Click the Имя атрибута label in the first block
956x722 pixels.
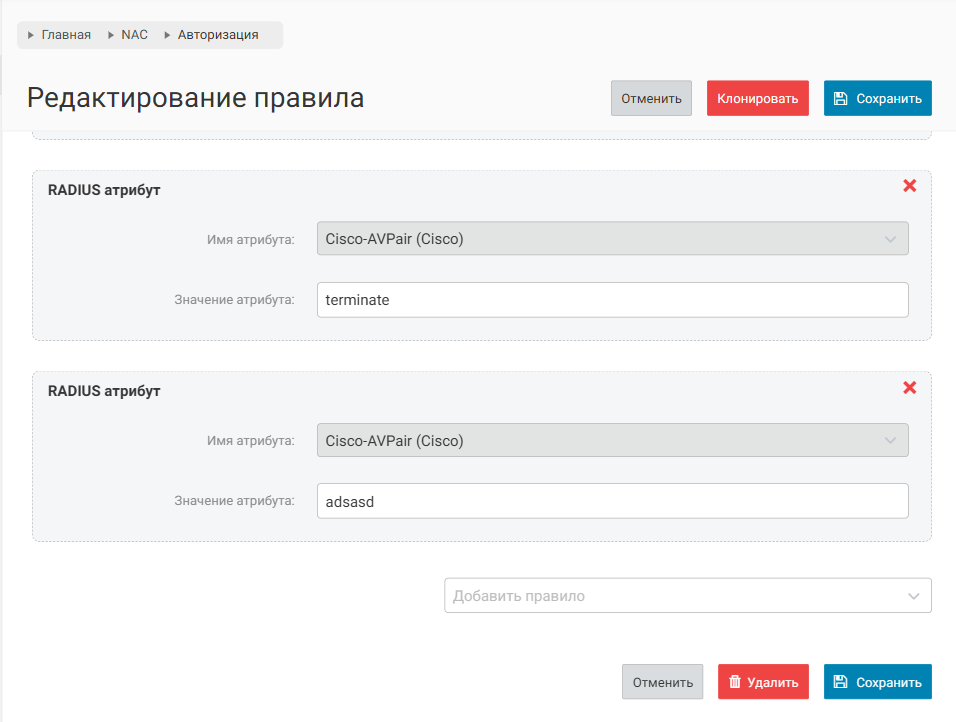click(252, 240)
